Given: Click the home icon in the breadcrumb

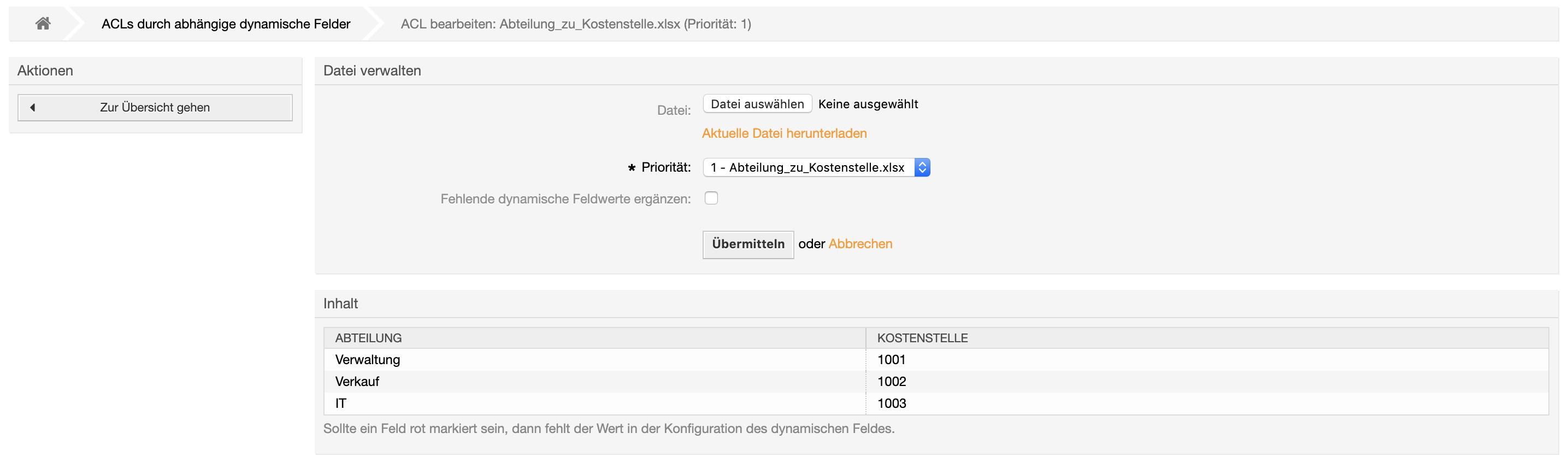Looking at the screenshot, I should coord(43,24).
